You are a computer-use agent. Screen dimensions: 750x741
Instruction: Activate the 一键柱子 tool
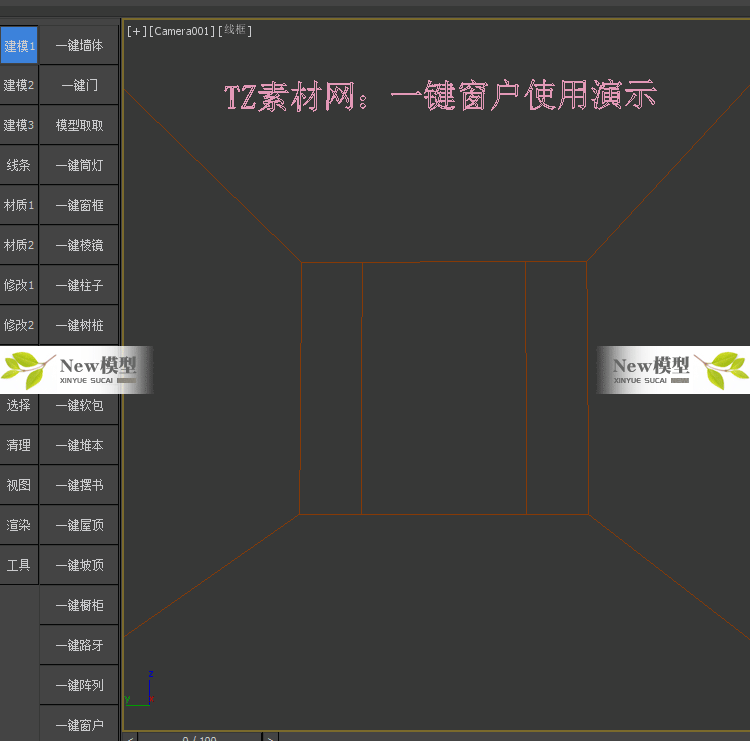pyautogui.click(x=79, y=285)
